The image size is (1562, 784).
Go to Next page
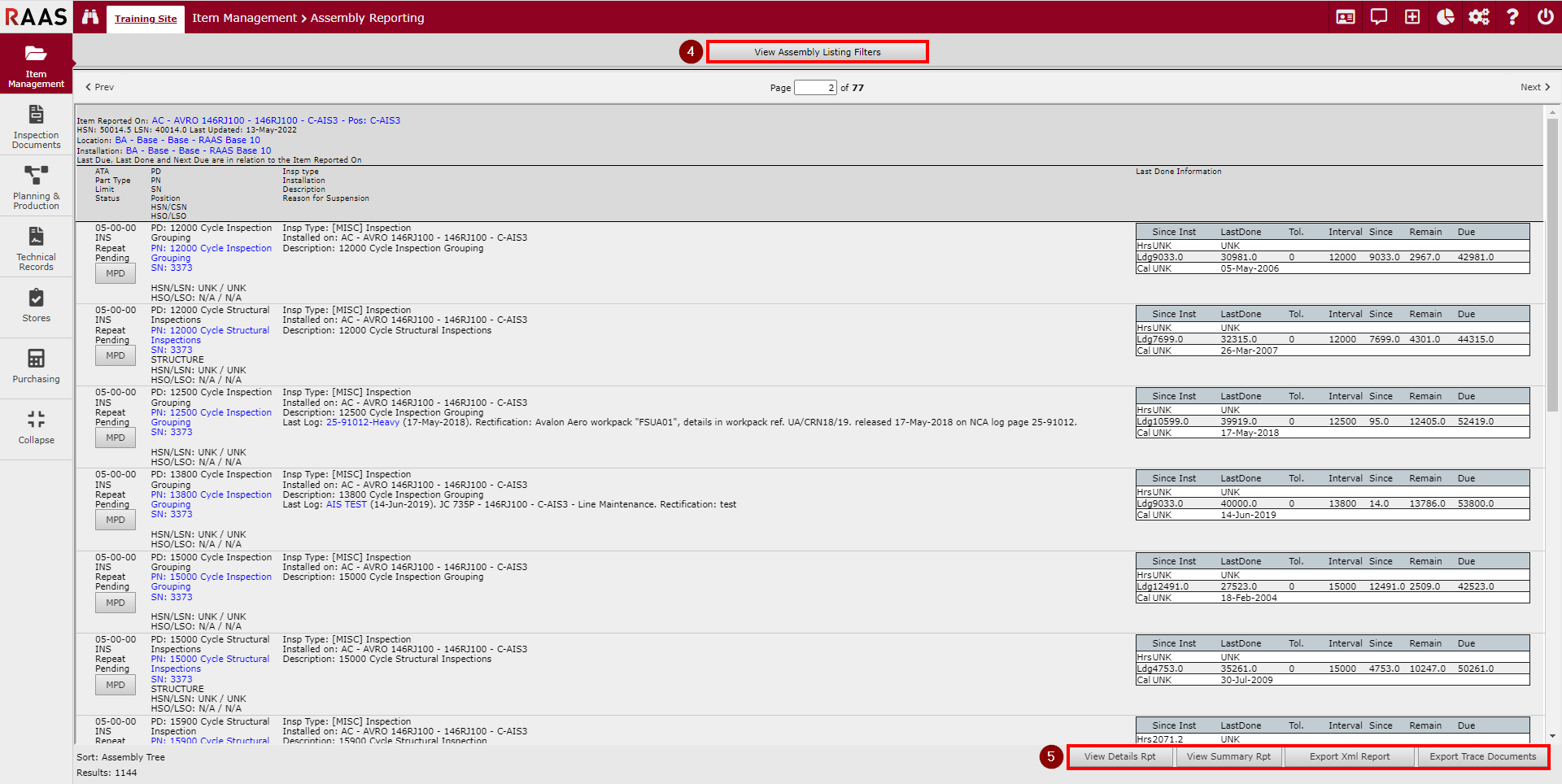[1534, 87]
